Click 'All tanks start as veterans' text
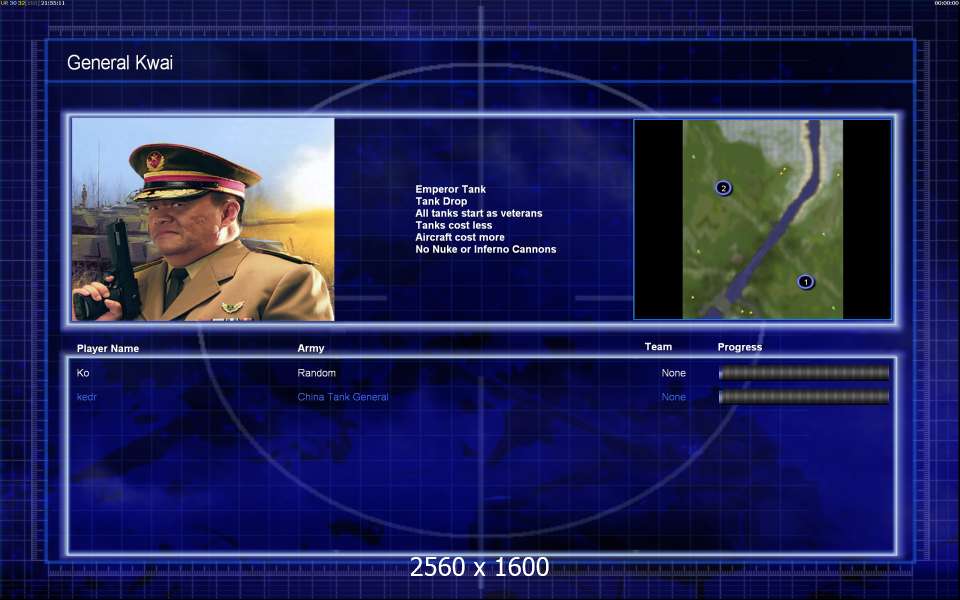 coord(479,213)
